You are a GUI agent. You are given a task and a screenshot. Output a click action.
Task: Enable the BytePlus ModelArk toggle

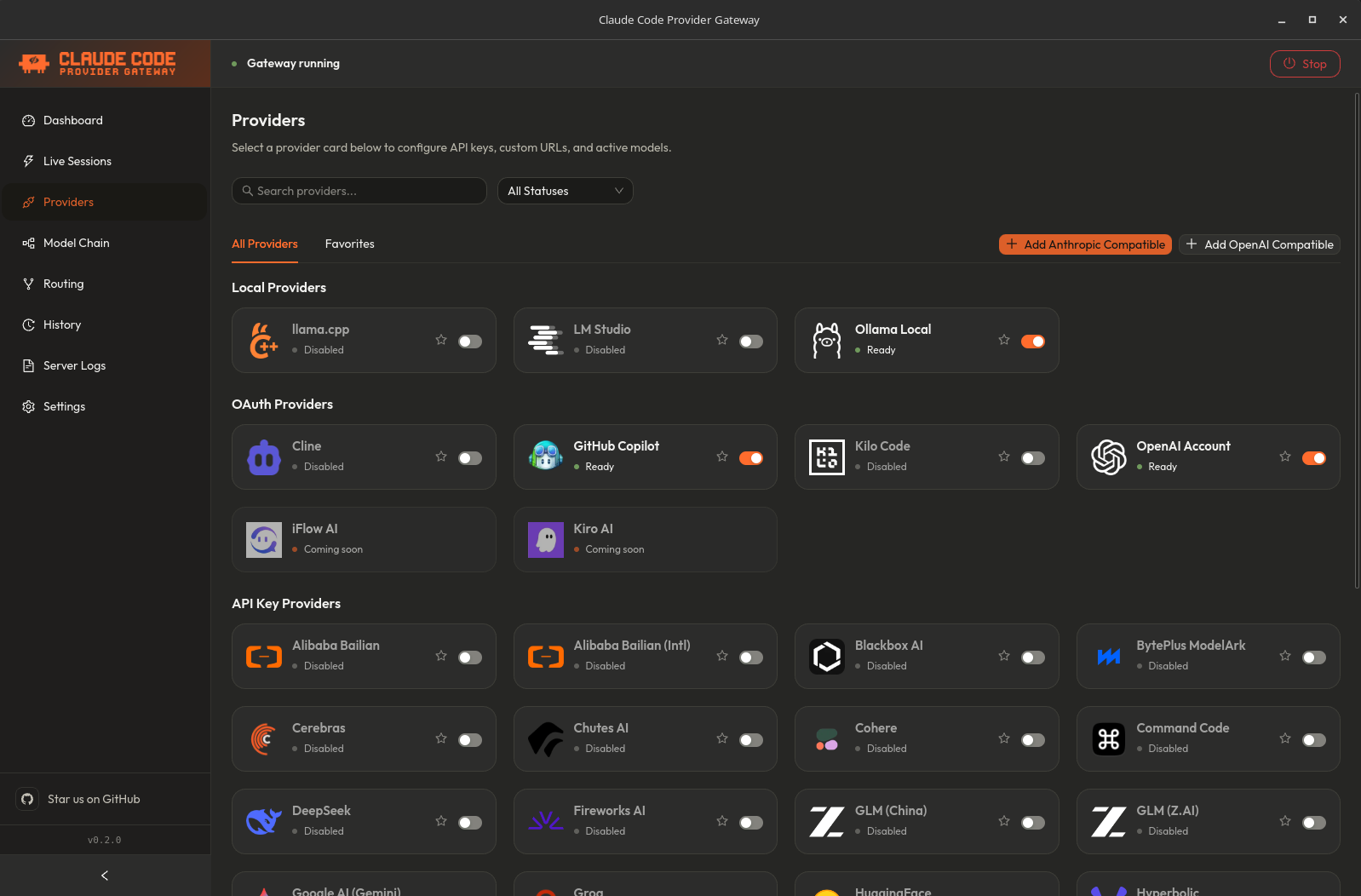tap(1314, 658)
